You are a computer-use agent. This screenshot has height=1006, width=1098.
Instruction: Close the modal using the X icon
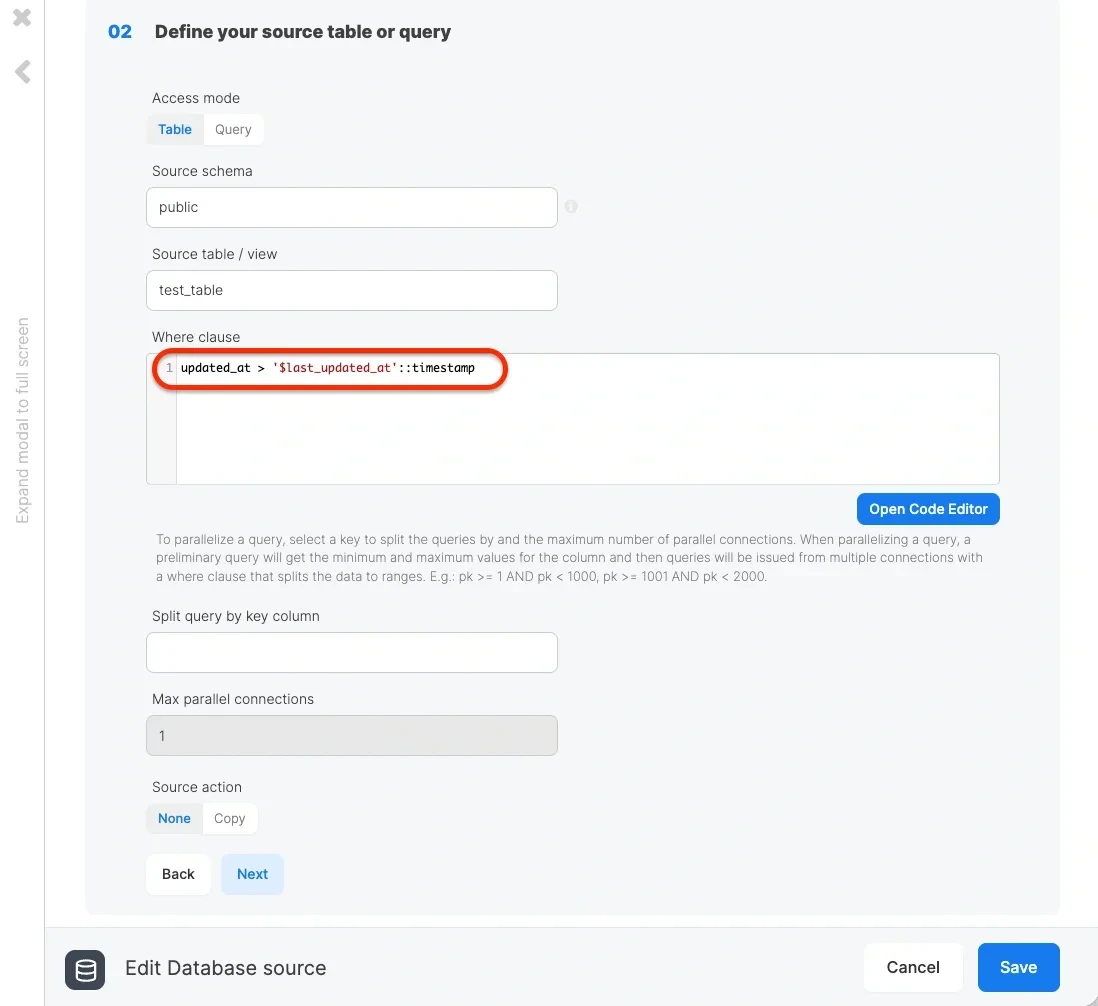[21, 17]
